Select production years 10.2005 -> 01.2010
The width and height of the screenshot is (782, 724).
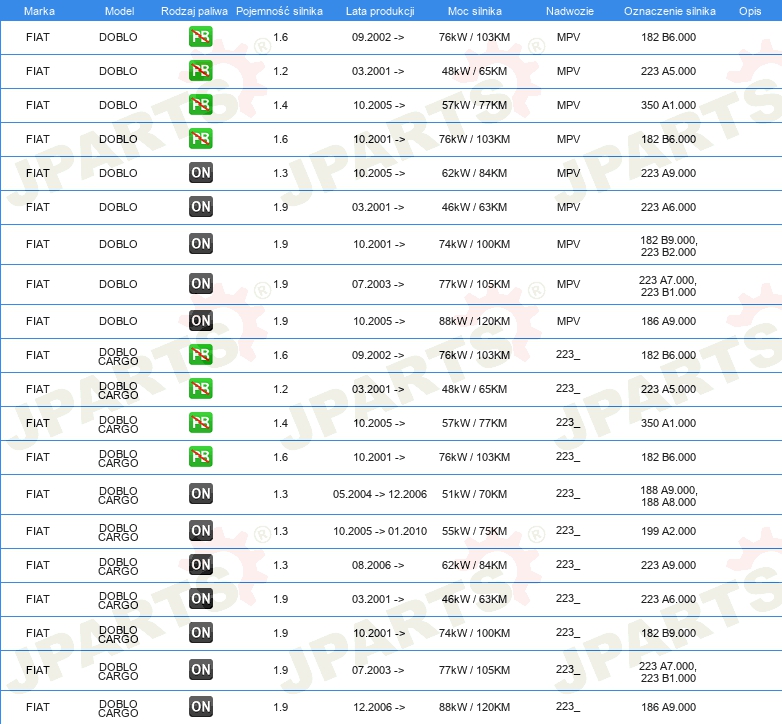[x=380, y=531]
